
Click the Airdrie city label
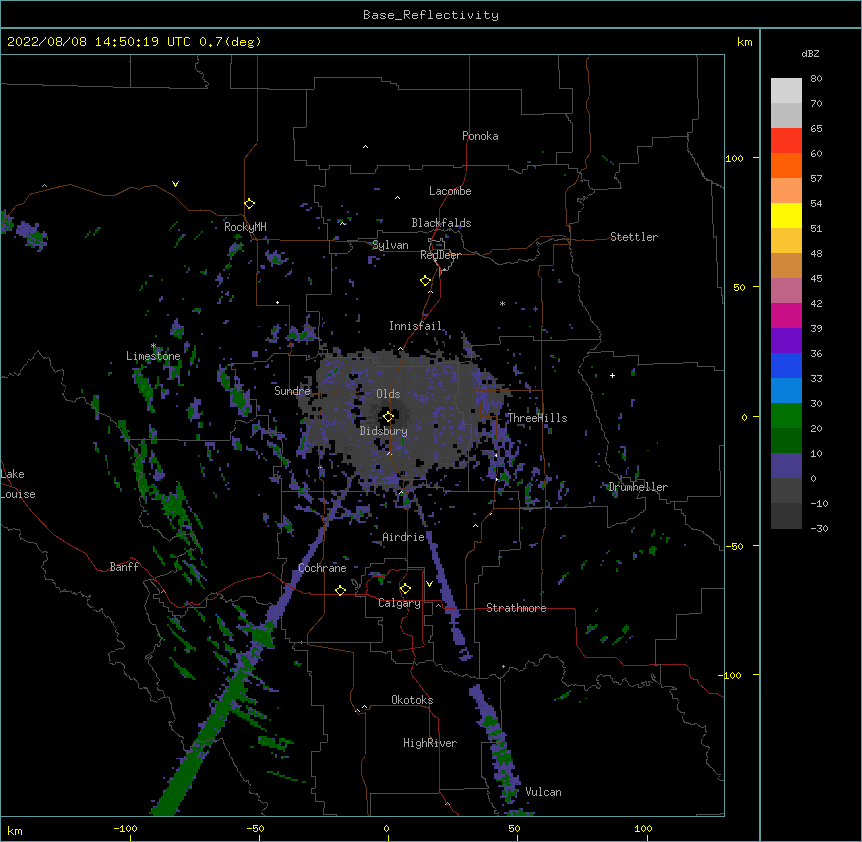[x=403, y=537]
